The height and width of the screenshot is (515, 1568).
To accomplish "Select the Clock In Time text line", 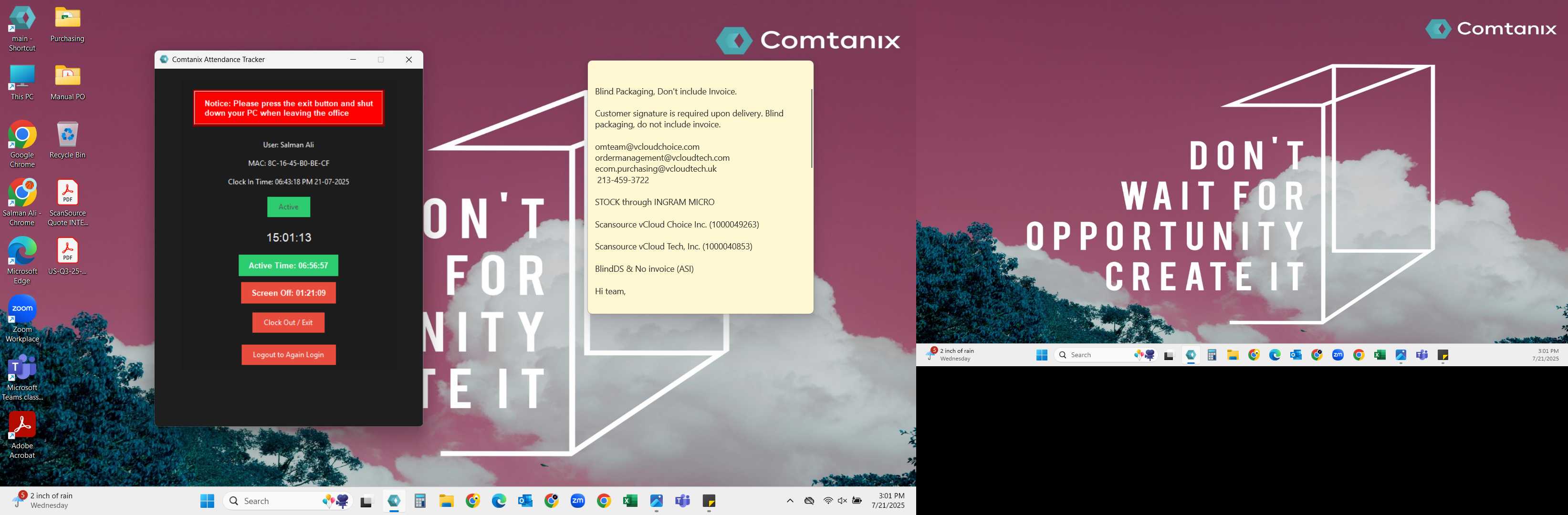I will [289, 182].
